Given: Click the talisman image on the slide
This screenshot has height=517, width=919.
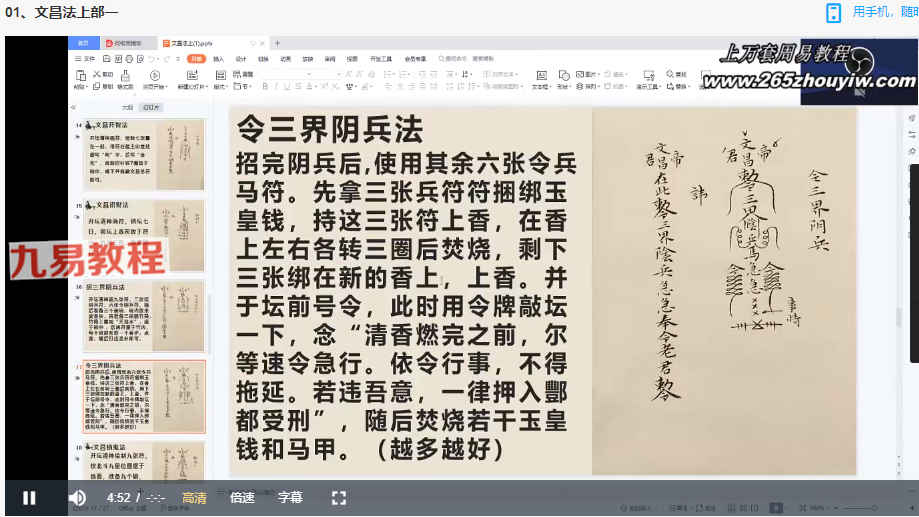Looking at the screenshot, I should pyautogui.click(x=724, y=291).
